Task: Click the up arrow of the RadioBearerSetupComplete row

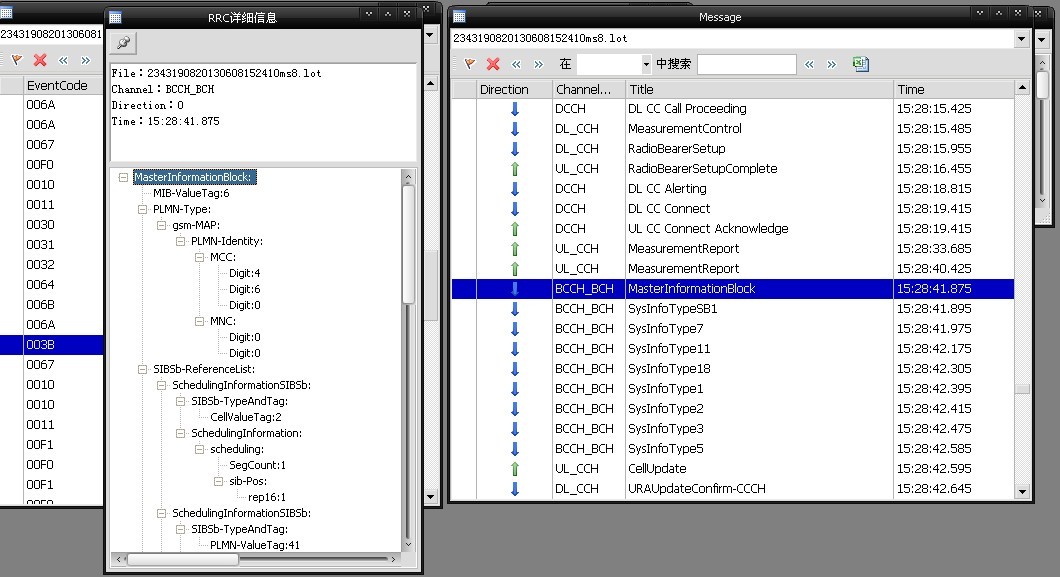Action: [514, 169]
